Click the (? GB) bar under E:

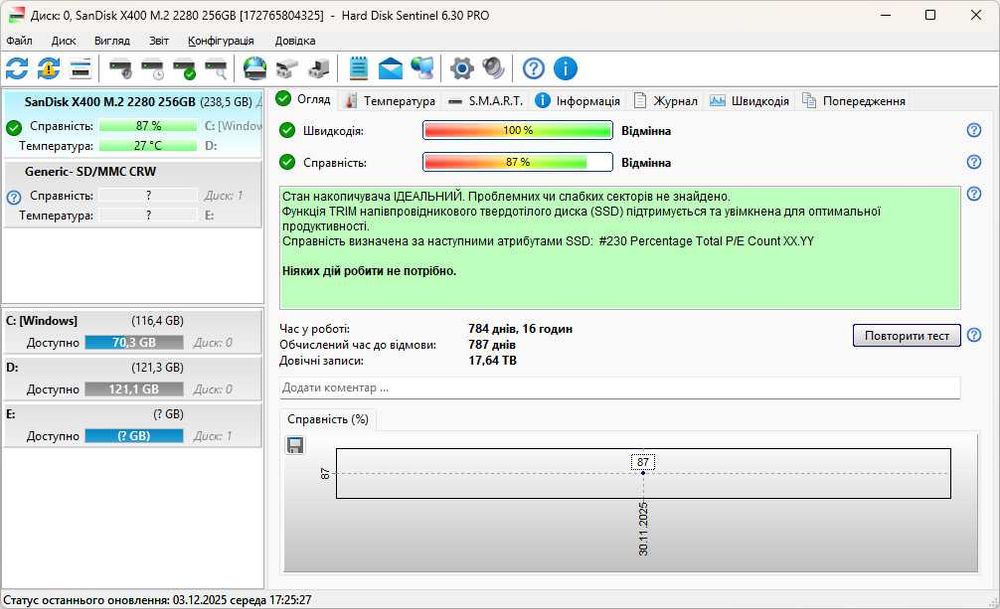pos(134,436)
